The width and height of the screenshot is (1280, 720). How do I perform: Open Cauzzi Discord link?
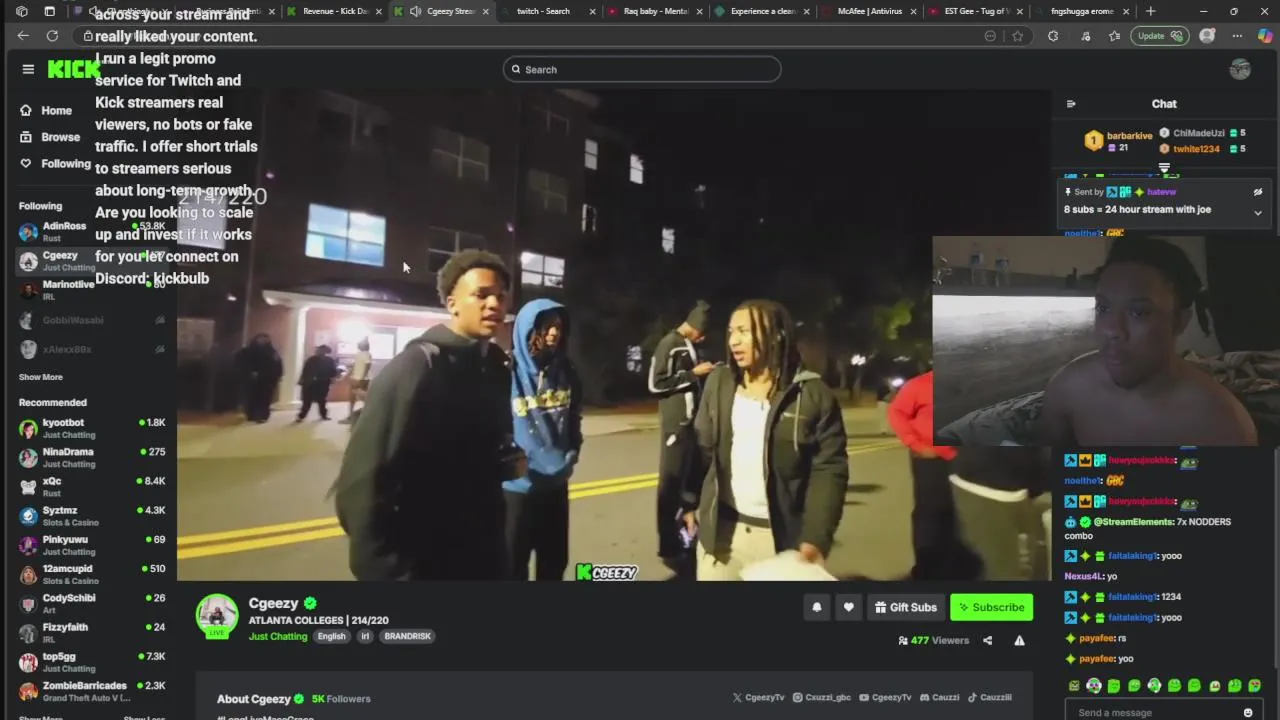point(939,698)
